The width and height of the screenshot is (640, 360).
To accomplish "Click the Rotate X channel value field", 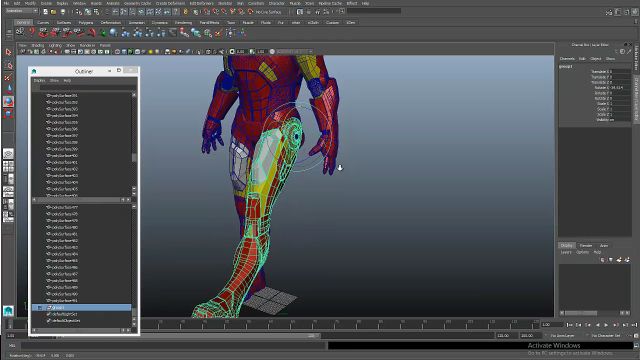I will pos(620,88).
